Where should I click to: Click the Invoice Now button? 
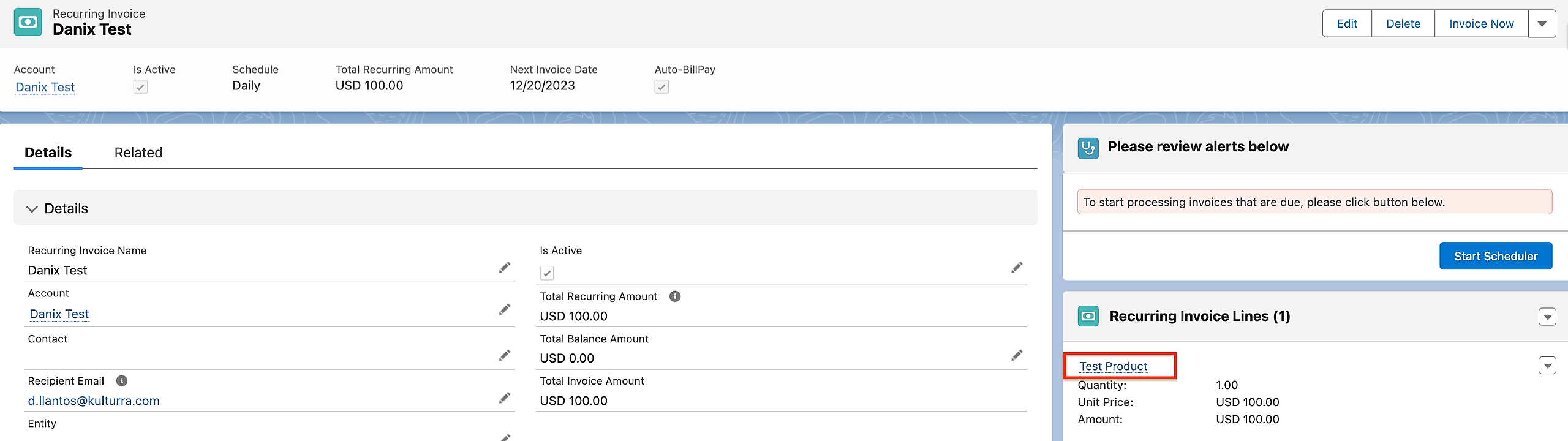[x=1481, y=24]
